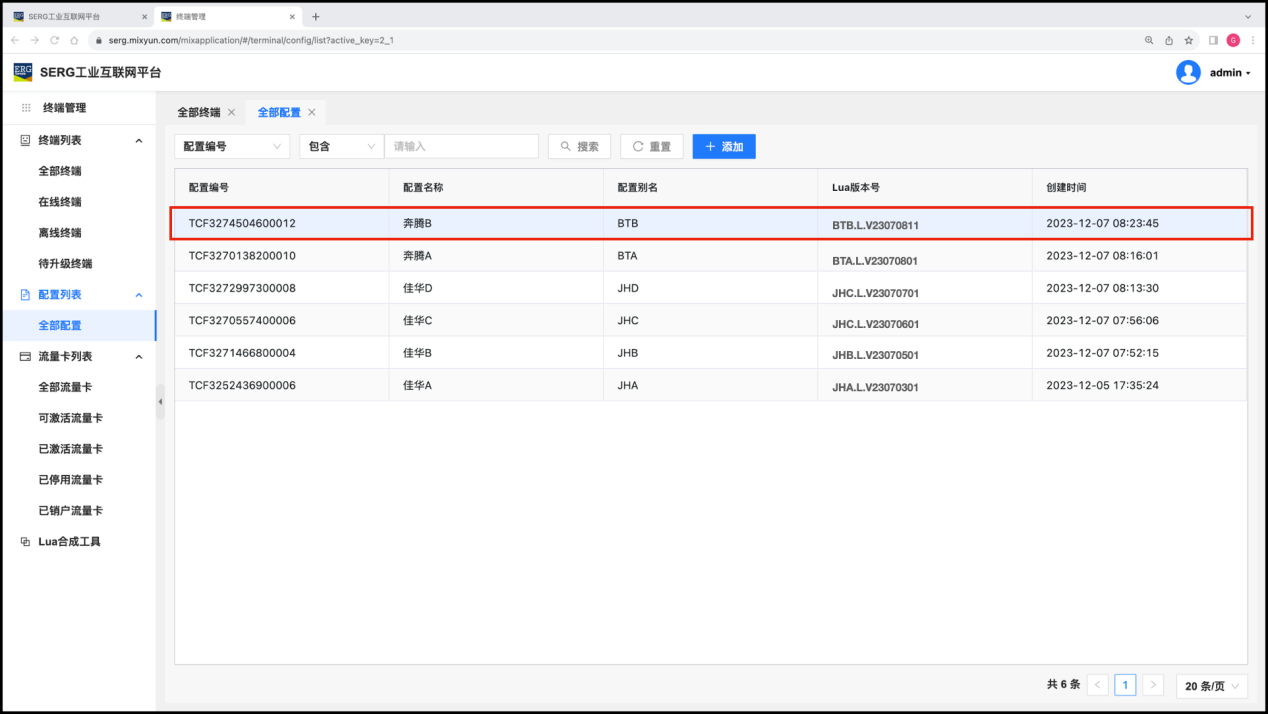Open the 包含 condition dropdown
Screen dimensions: 1268x714
point(341,146)
